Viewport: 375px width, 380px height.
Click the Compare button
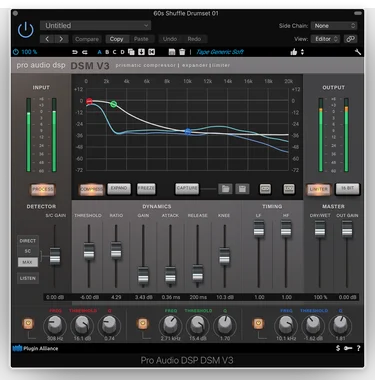coord(87,39)
